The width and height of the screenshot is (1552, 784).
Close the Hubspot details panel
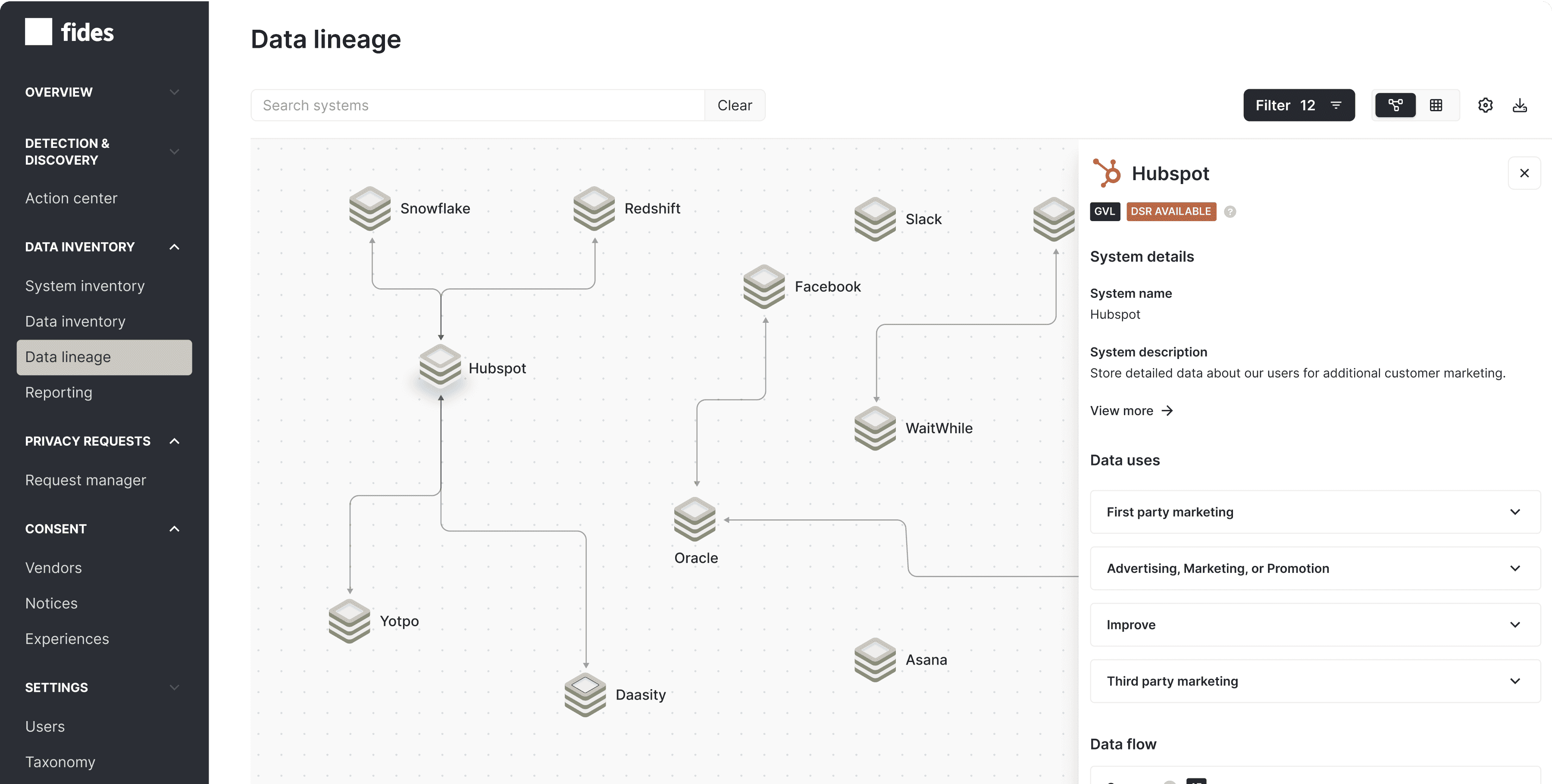click(1524, 173)
